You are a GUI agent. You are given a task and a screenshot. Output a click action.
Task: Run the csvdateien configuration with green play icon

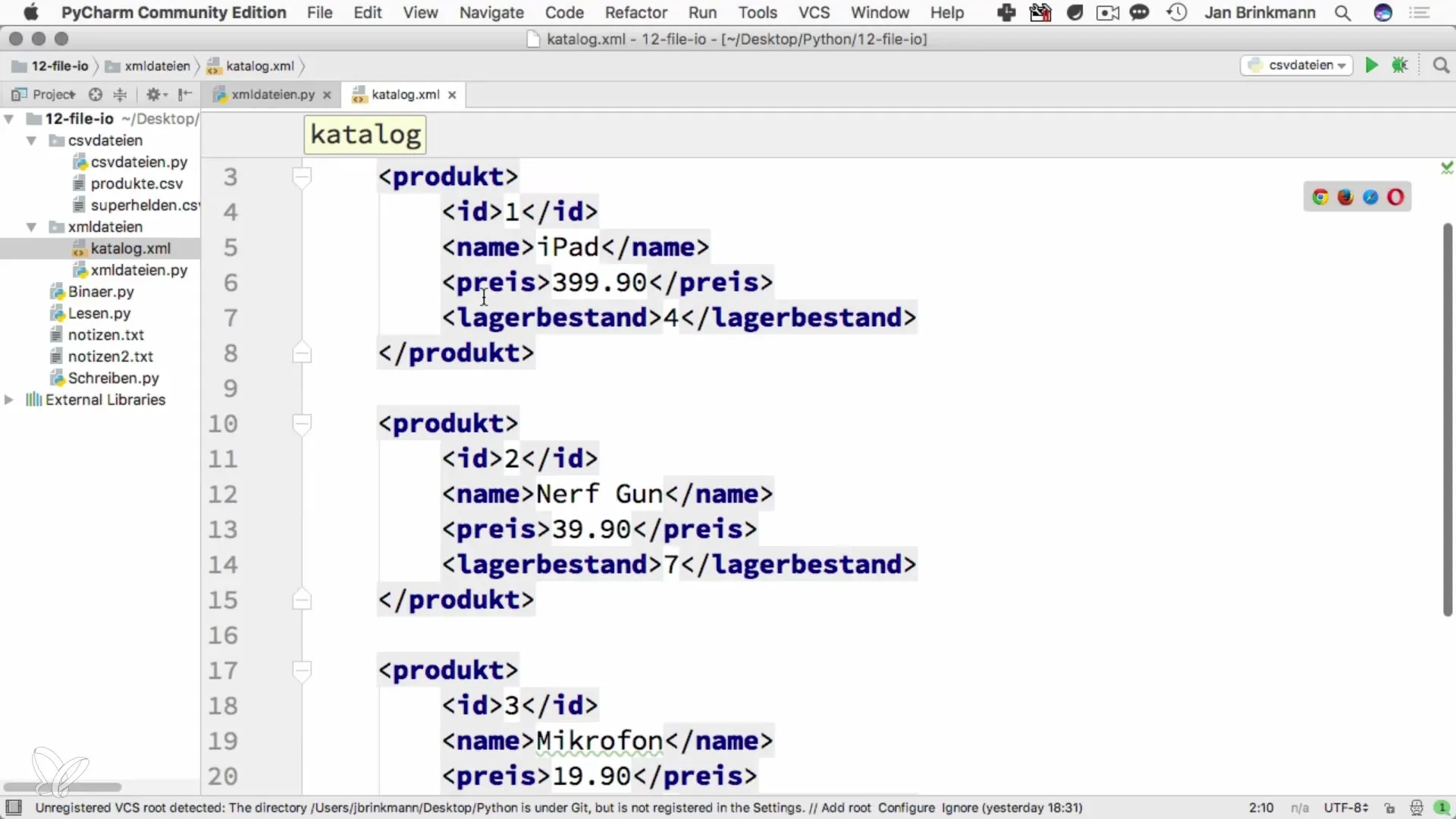pos(1371,65)
